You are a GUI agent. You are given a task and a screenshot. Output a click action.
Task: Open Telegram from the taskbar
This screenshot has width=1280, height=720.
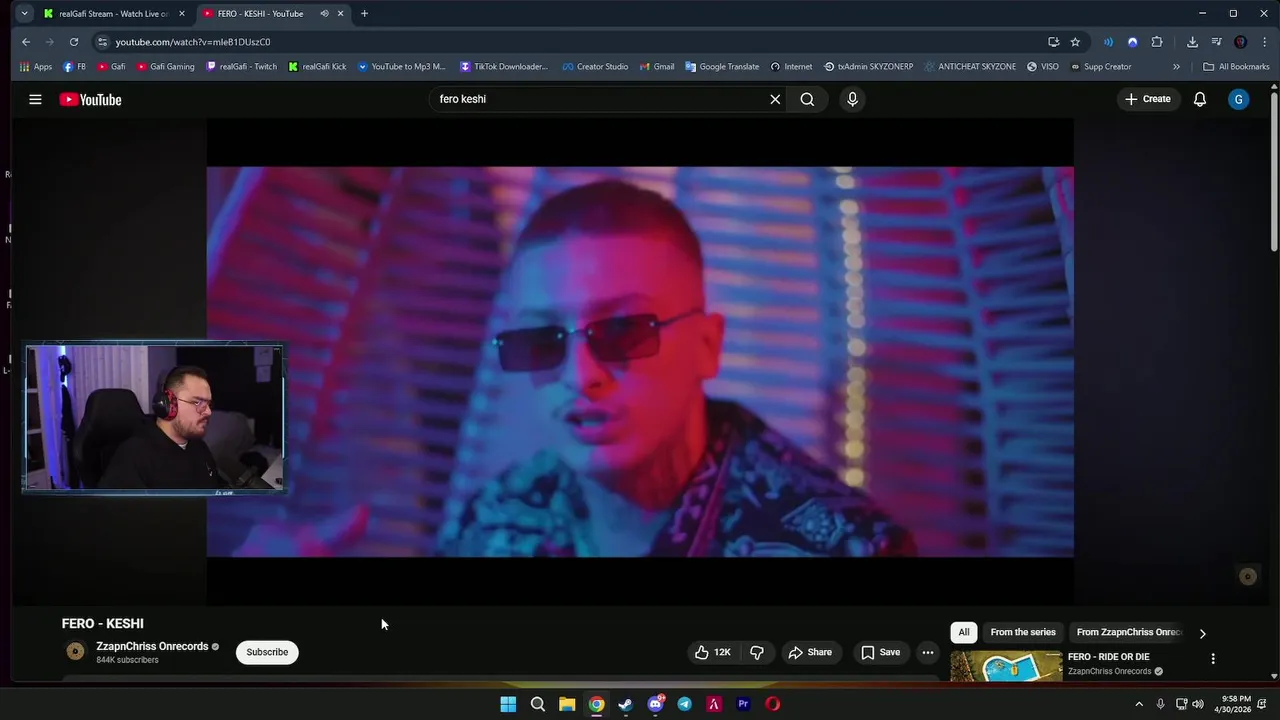[684, 704]
